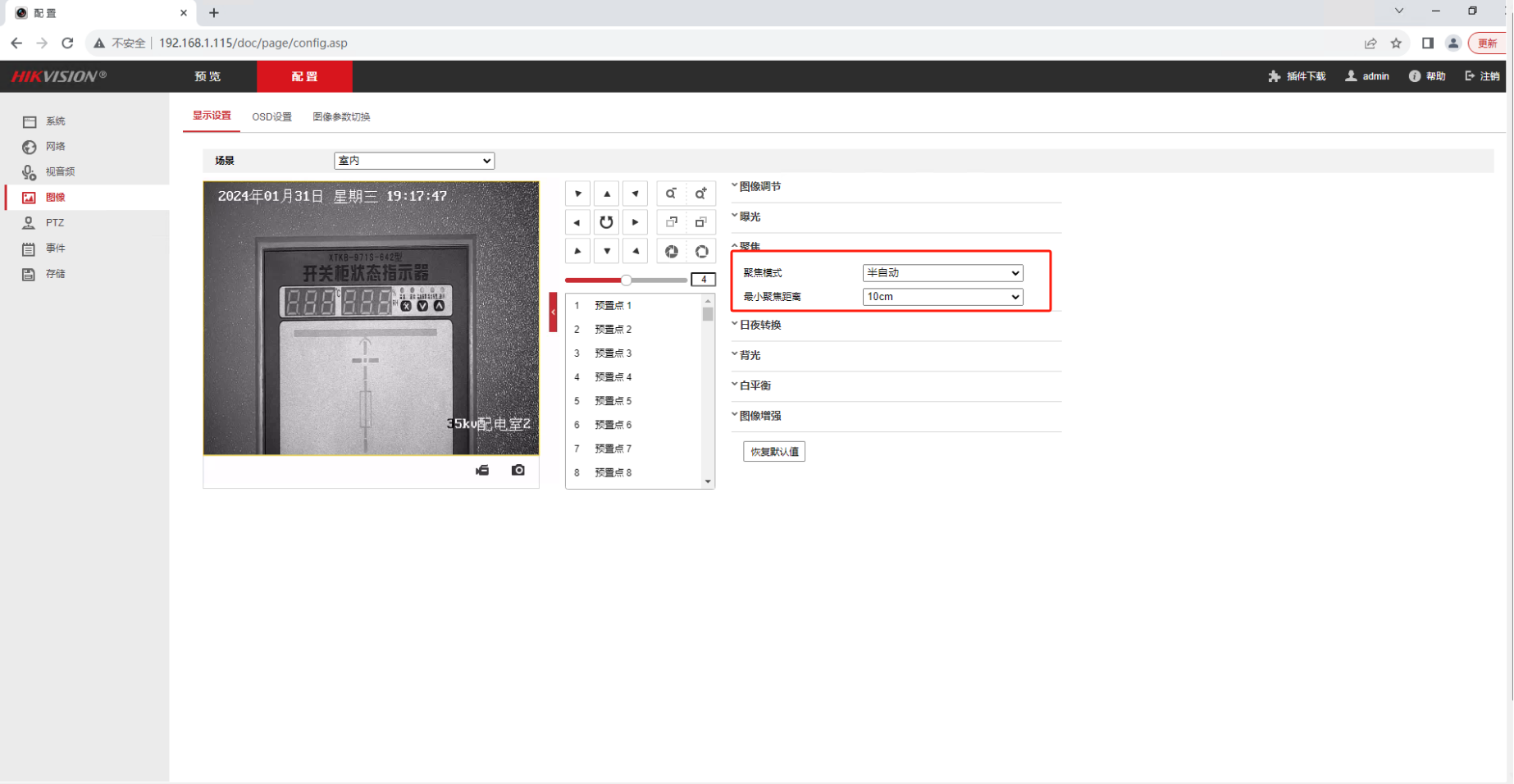Pan the camera down-left with the PTZ arrow

[x=578, y=251]
